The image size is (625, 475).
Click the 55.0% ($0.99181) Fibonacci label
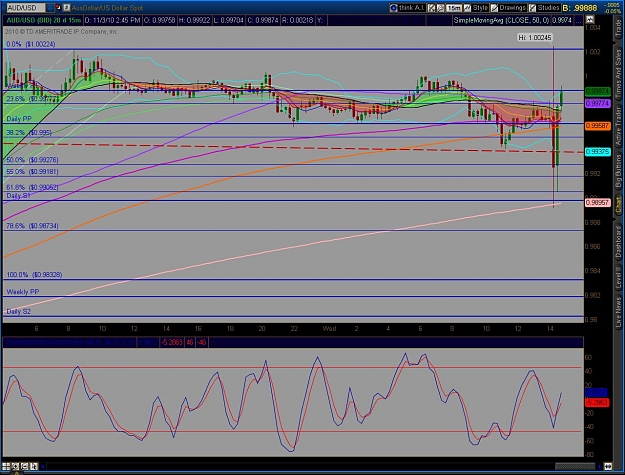click(x=32, y=172)
